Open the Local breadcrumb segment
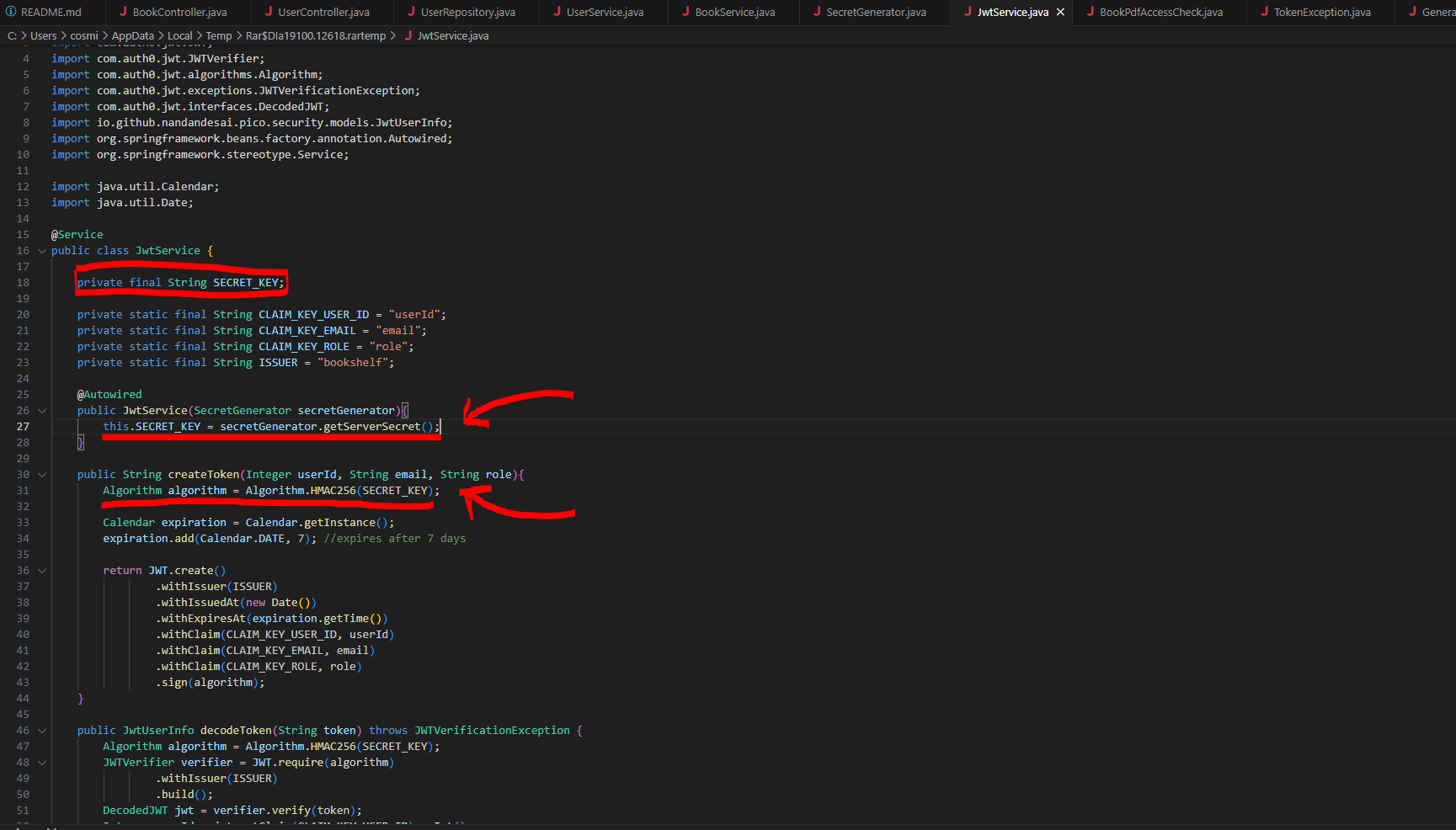 coord(180,35)
